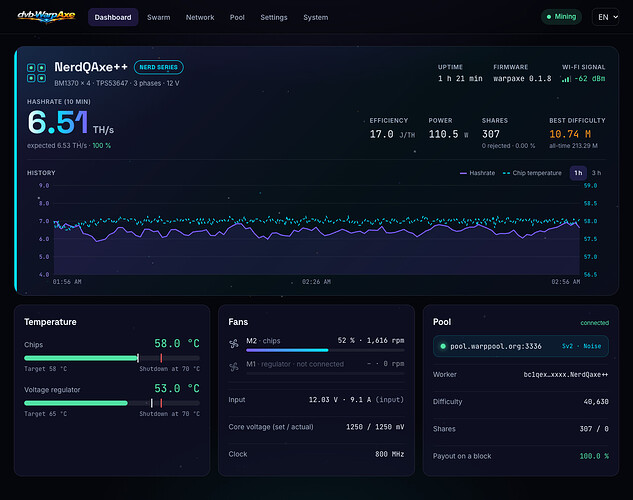Click the all-time 213.29 M text
The image size is (633, 500).
tap(573, 146)
